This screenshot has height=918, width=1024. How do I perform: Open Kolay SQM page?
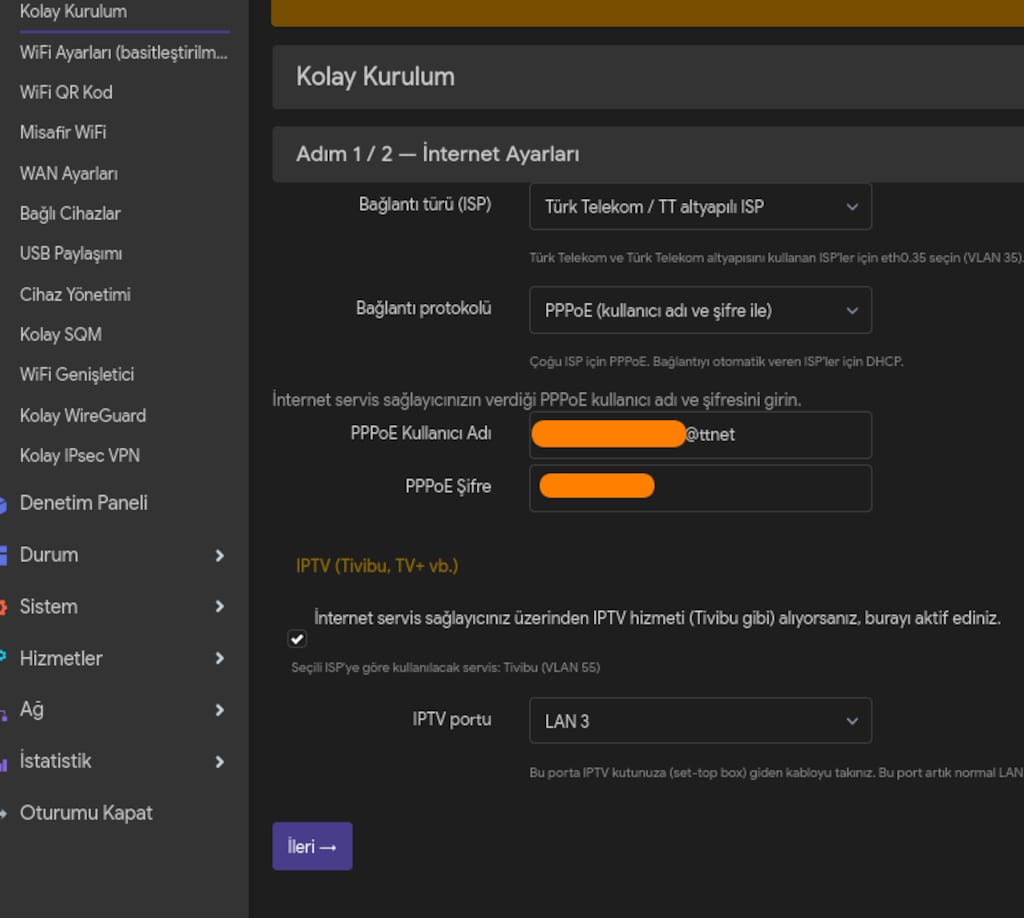click(61, 334)
